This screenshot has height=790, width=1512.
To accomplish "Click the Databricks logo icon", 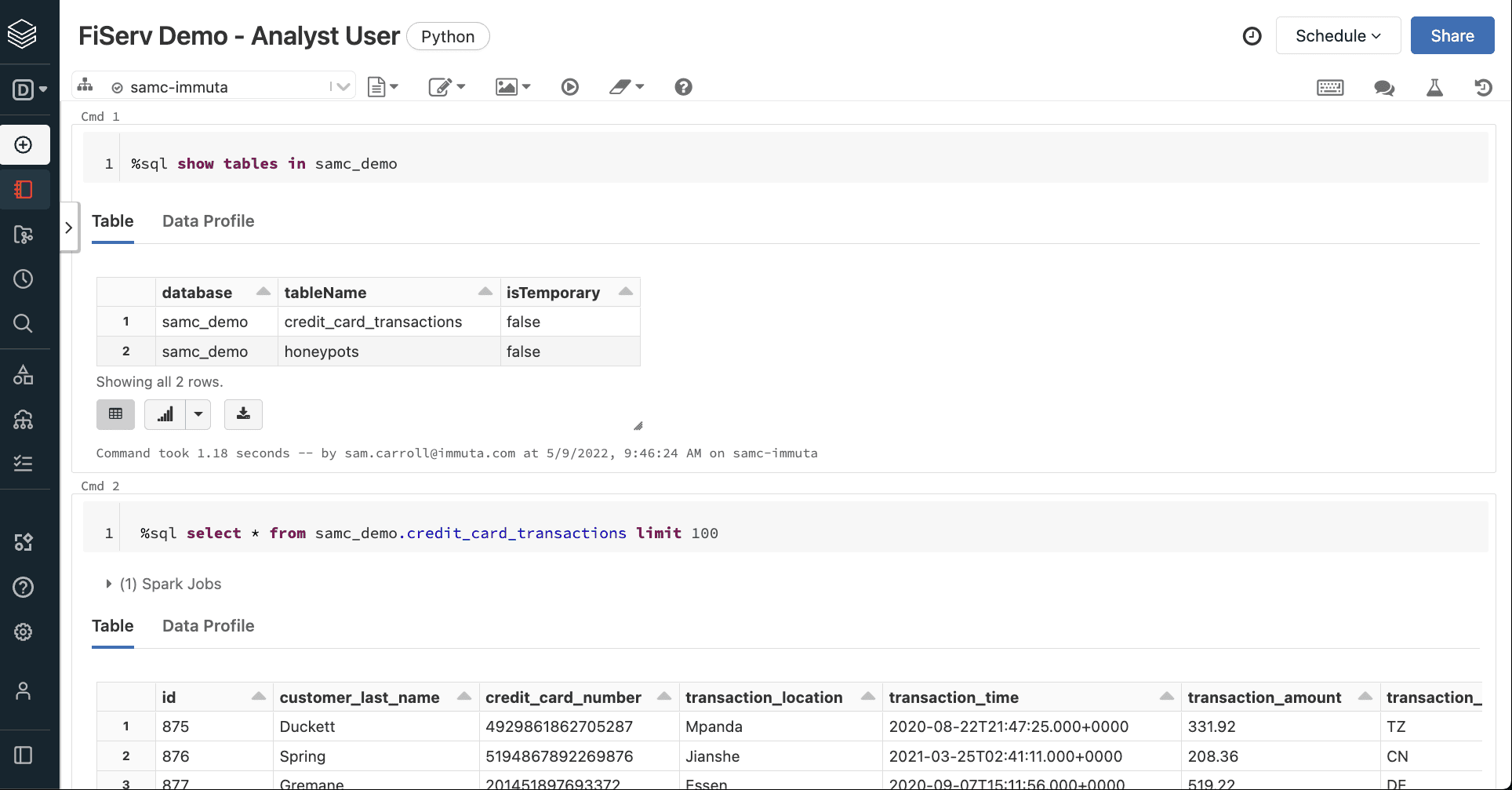I will click(22, 34).
